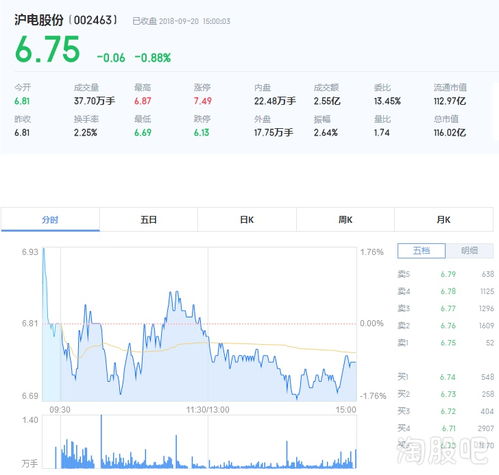This screenshot has width=499, height=475.
Task: Click the 11:30/13:00 time axis label
Action: tap(208, 410)
